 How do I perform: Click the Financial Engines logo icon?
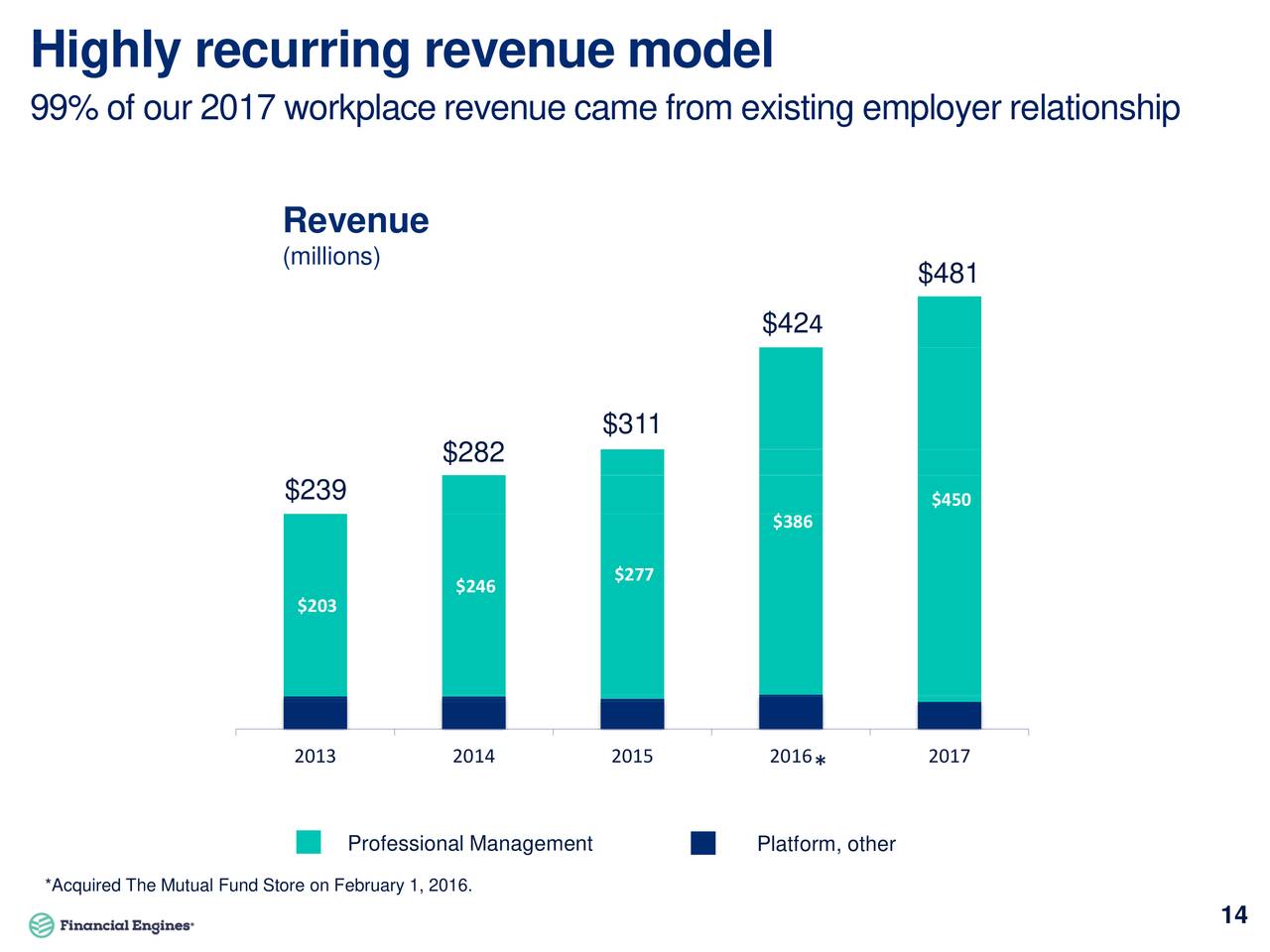click(42, 924)
